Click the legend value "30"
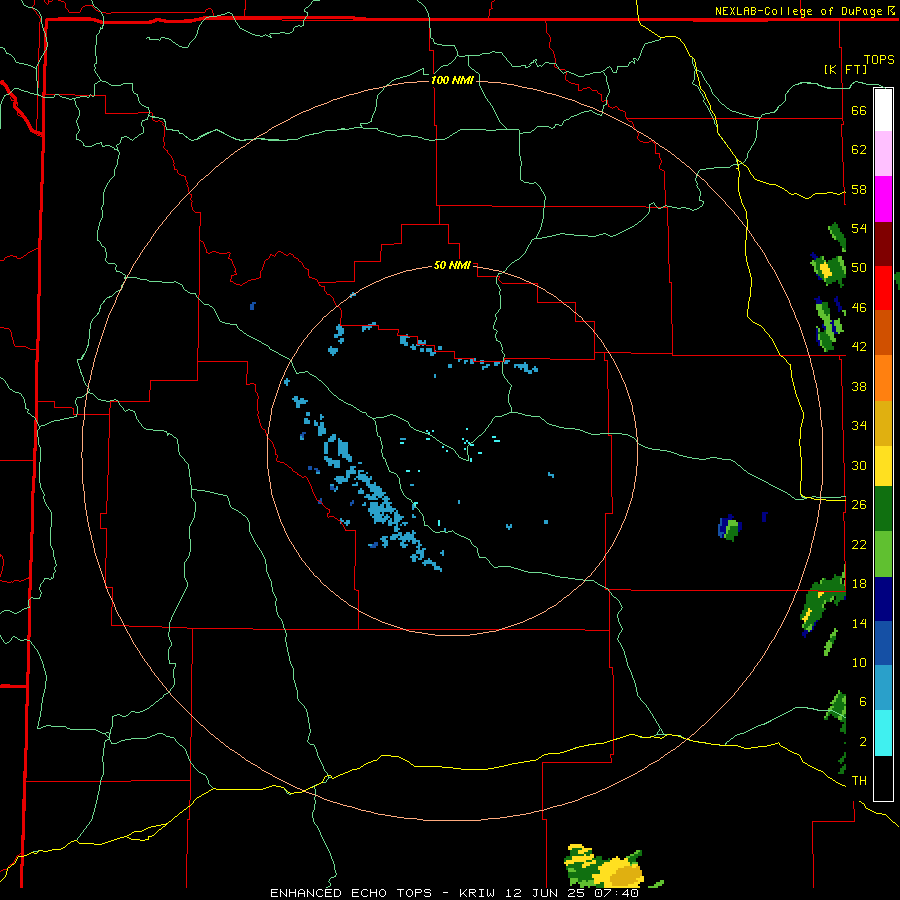The width and height of the screenshot is (900, 900). point(859,465)
